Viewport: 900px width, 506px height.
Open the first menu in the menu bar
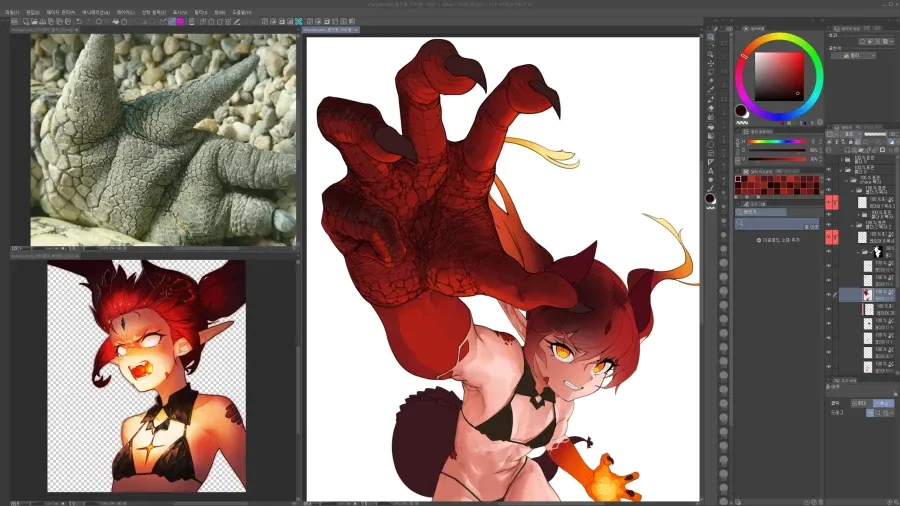pos(11,12)
